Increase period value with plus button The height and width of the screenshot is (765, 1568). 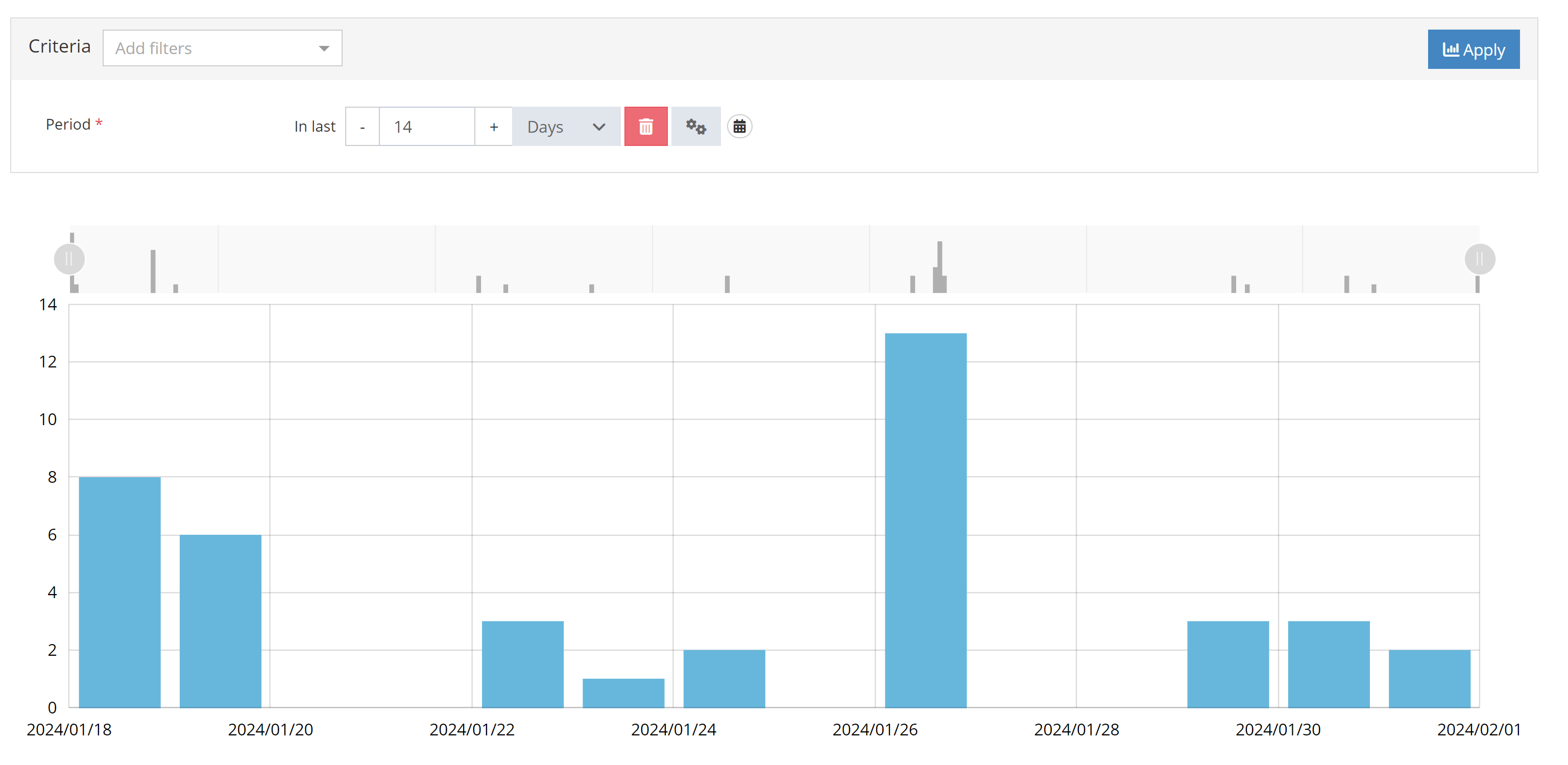coord(493,127)
